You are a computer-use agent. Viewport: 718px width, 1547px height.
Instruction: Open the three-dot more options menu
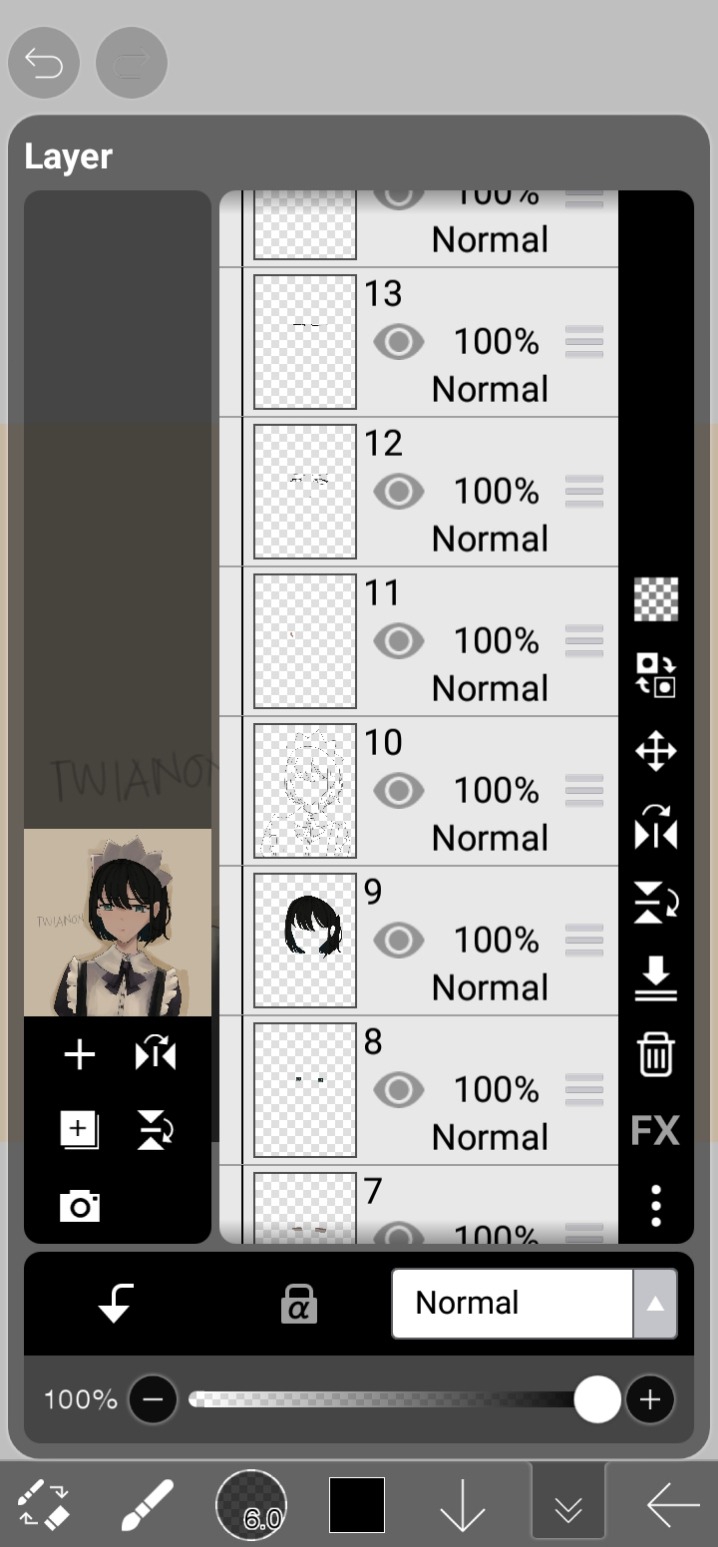[656, 1206]
